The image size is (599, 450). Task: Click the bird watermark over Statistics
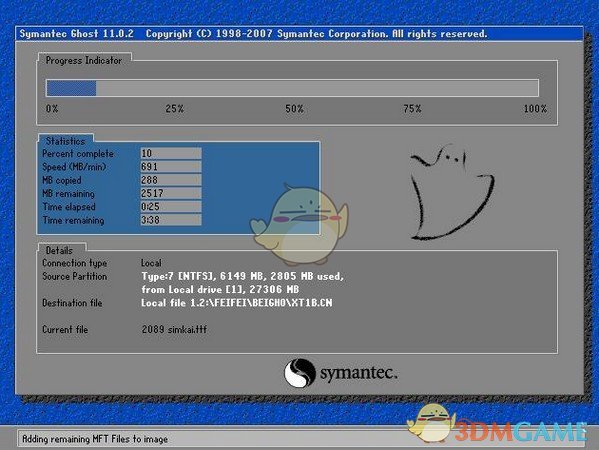(x=299, y=225)
